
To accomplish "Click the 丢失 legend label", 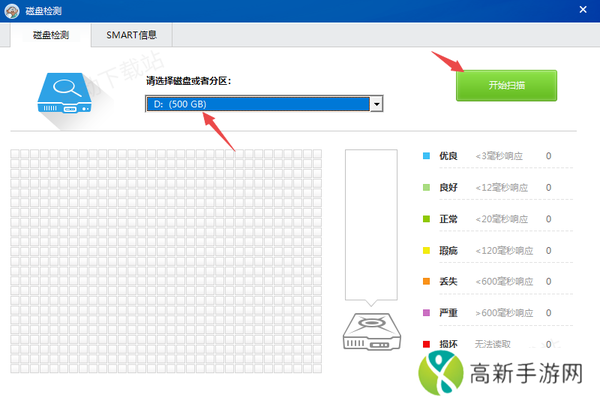I will (x=448, y=281).
